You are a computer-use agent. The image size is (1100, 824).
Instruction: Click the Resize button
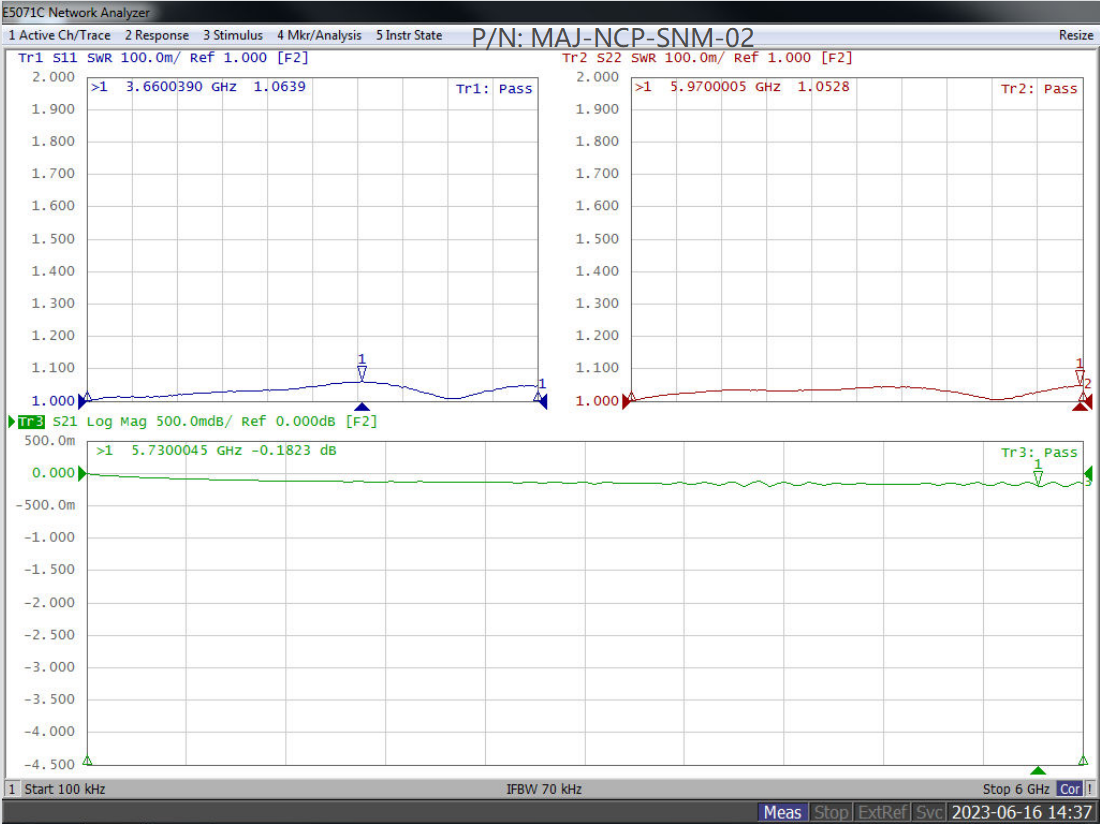pyautogui.click(x=1075, y=35)
